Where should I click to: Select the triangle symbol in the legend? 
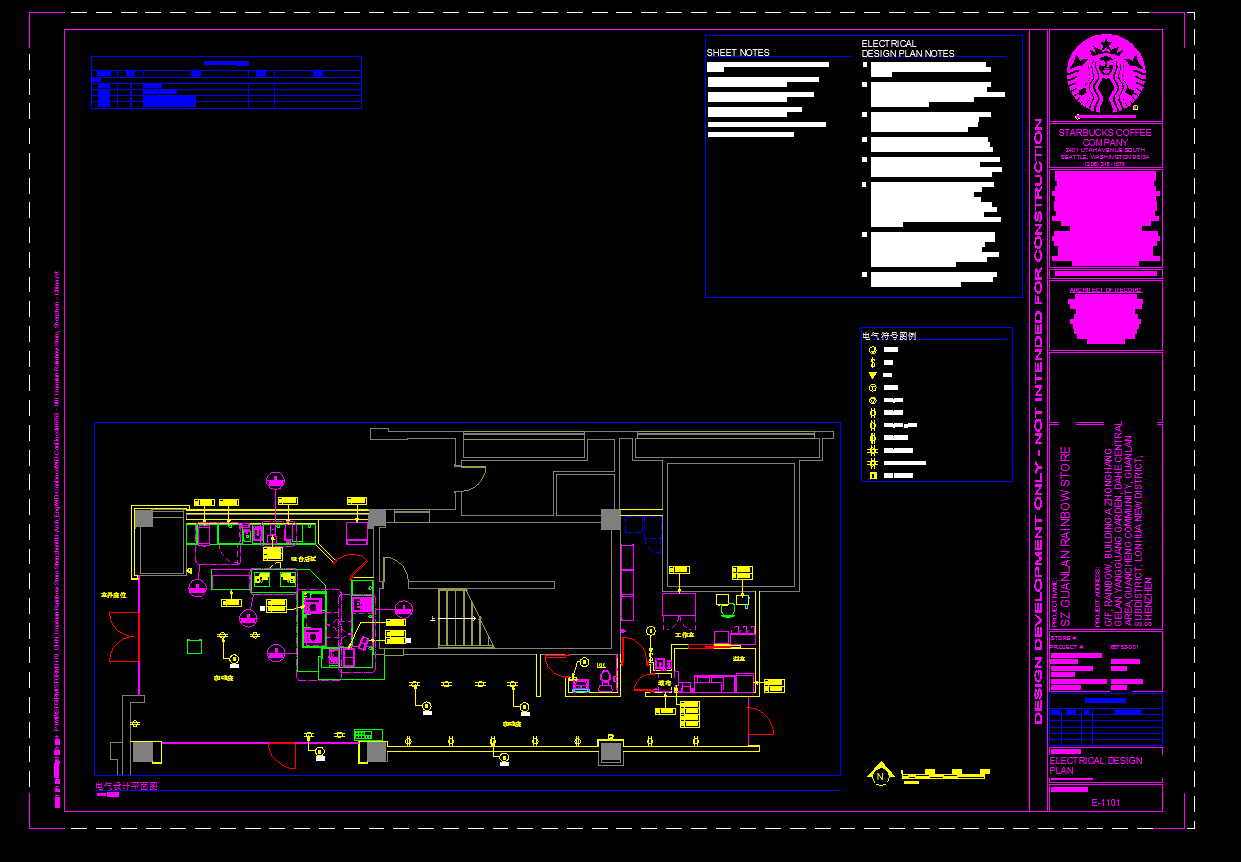point(873,375)
